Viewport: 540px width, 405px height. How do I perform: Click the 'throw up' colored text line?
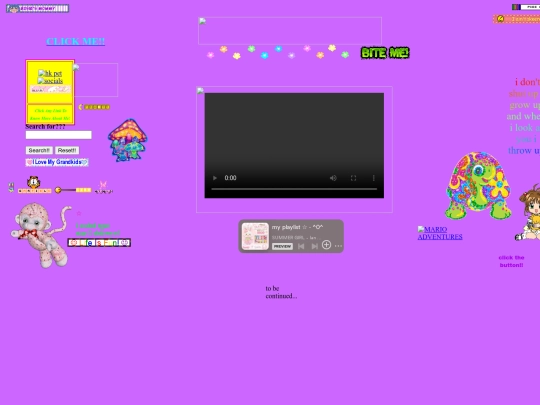pos(524,150)
